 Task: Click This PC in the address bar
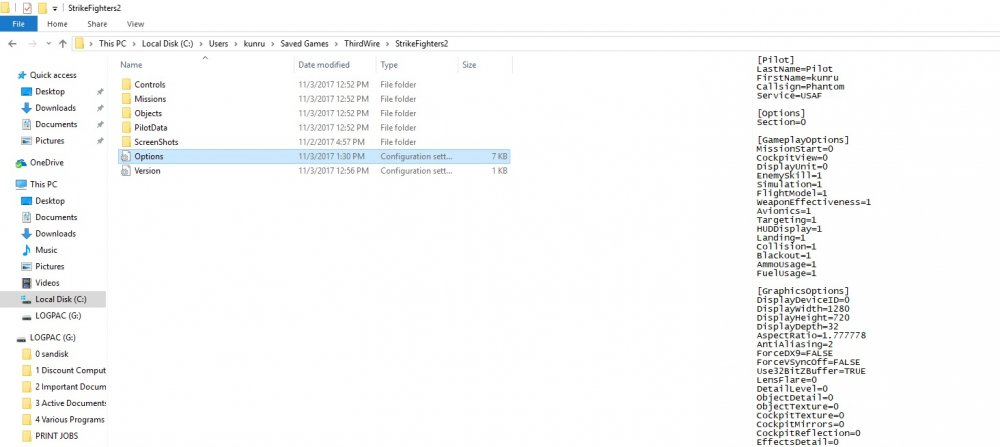[x=112, y=43]
